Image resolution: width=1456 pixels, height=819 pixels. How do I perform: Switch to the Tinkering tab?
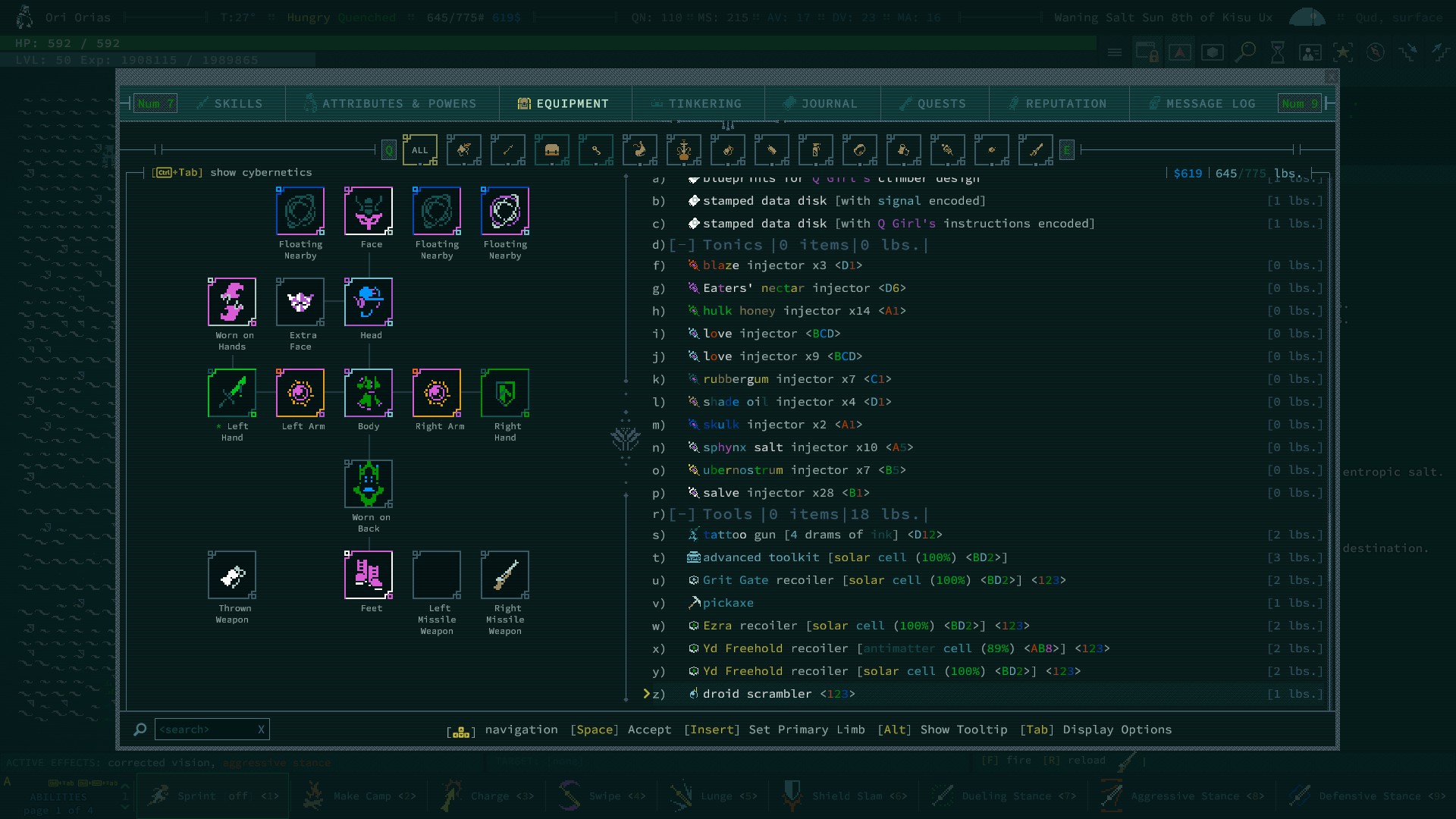pos(697,104)
